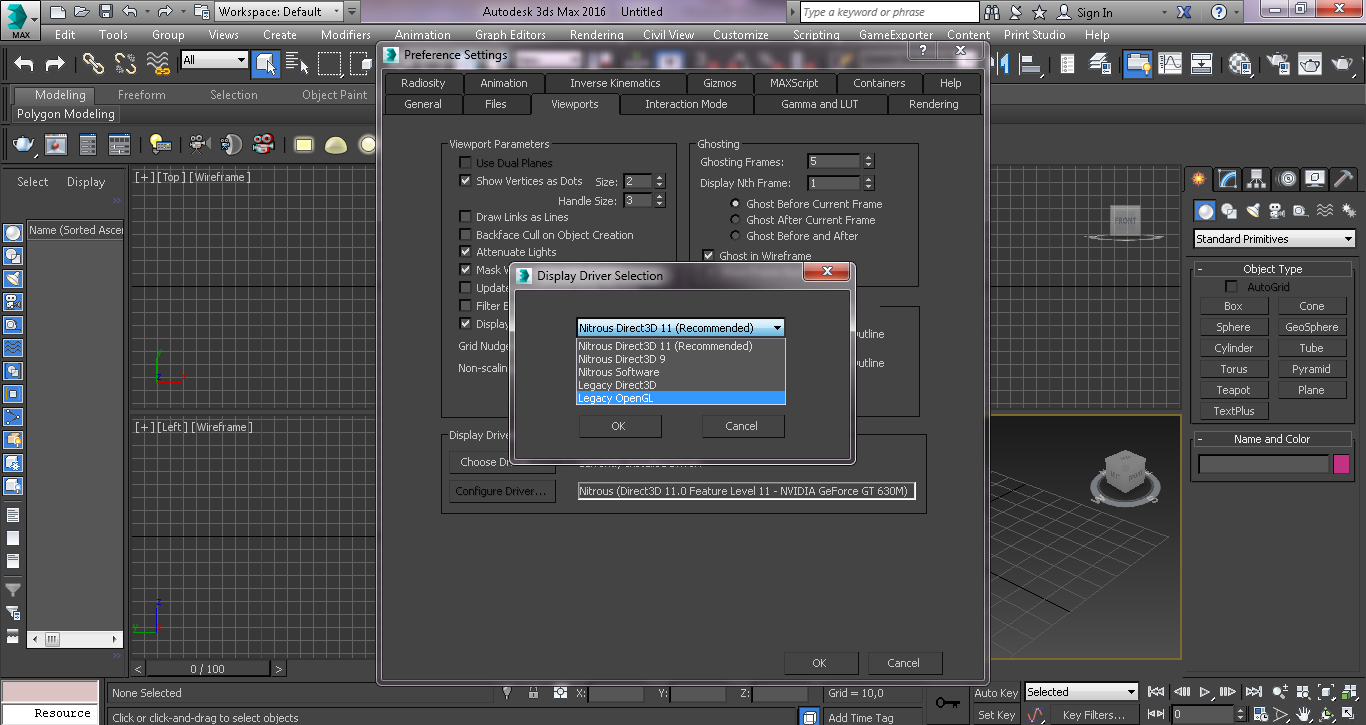Choose Legacy OpenGL driver option

(x=681, y=398)
